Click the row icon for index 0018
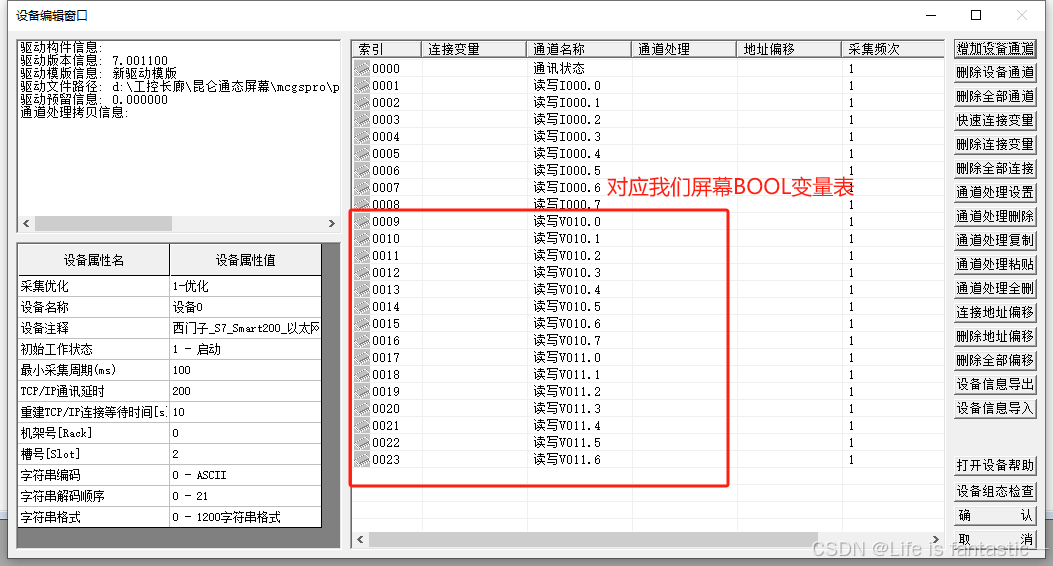The width and height of the screenshot is (1053, 566). pos(362,375)
